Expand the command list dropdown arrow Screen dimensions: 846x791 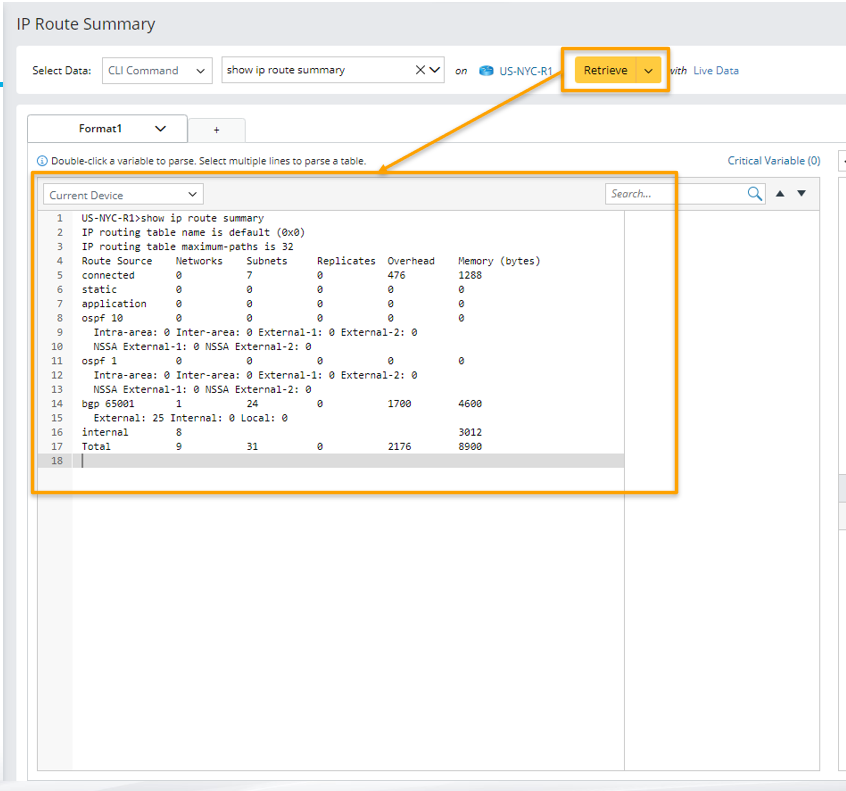436,70
